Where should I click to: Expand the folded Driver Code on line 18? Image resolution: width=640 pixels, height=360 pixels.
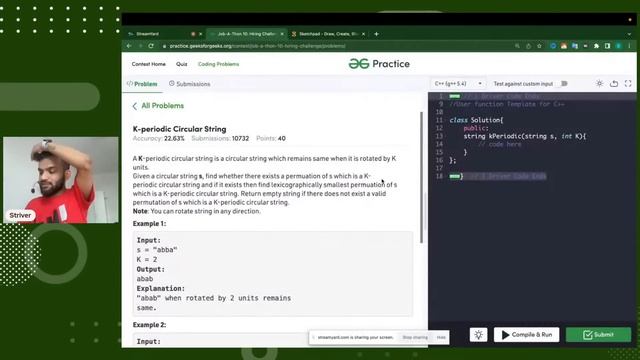click(455, 176)
